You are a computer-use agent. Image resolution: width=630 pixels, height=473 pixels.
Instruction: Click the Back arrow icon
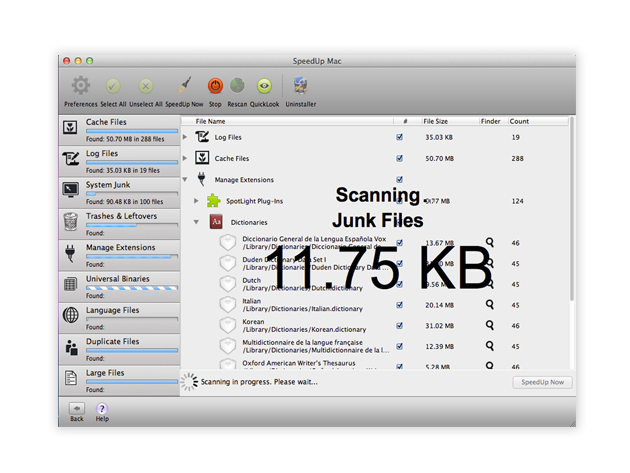click(77, 408)
